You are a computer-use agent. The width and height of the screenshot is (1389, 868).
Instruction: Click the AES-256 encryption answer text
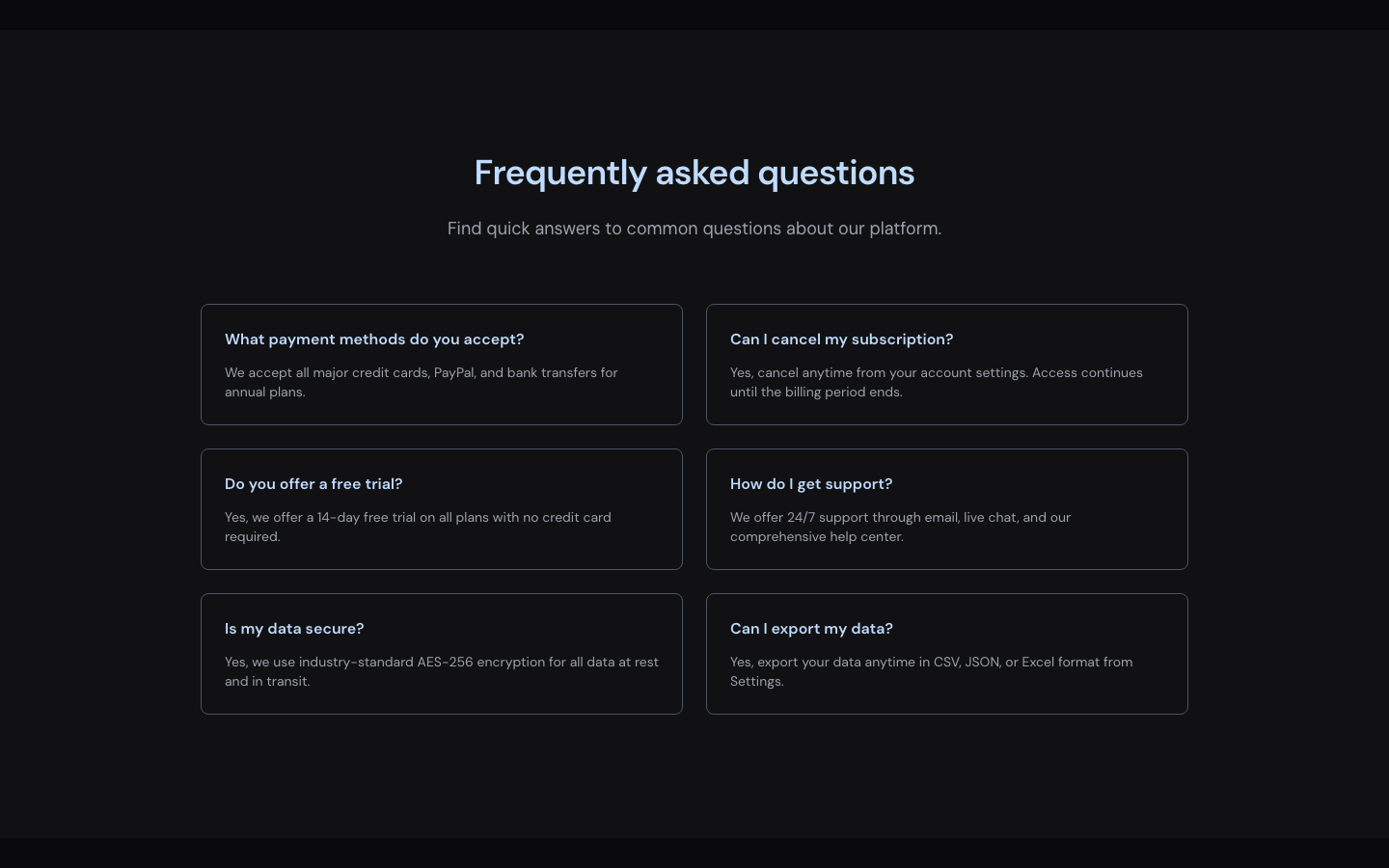442,671
